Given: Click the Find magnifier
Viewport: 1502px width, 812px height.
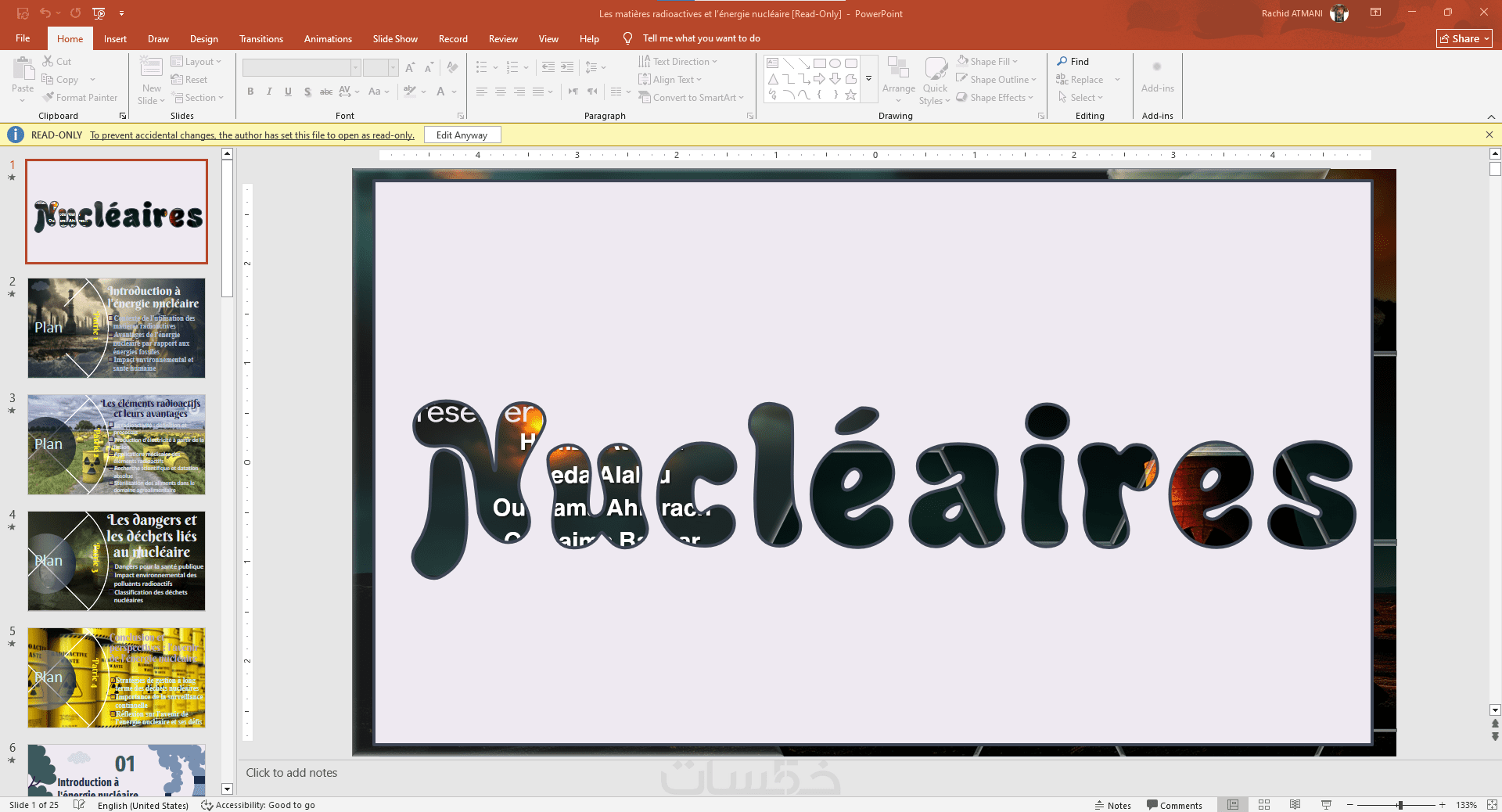Looking at the screenshot, I should click(1062, 61).
